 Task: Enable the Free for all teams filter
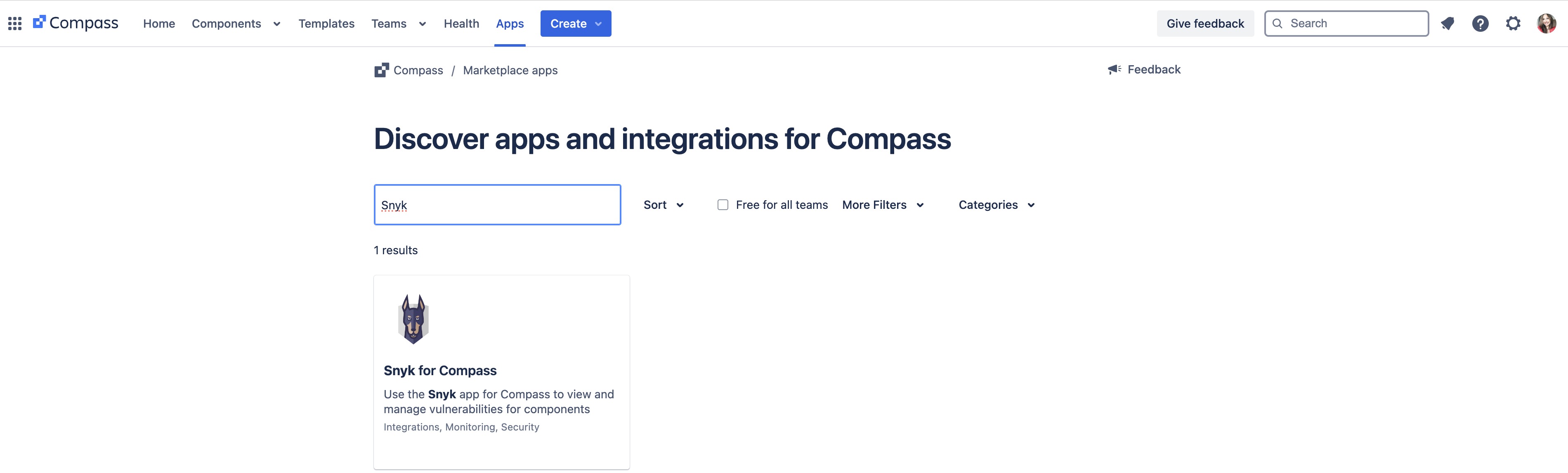pyautogui.click(x=723, y=205)
